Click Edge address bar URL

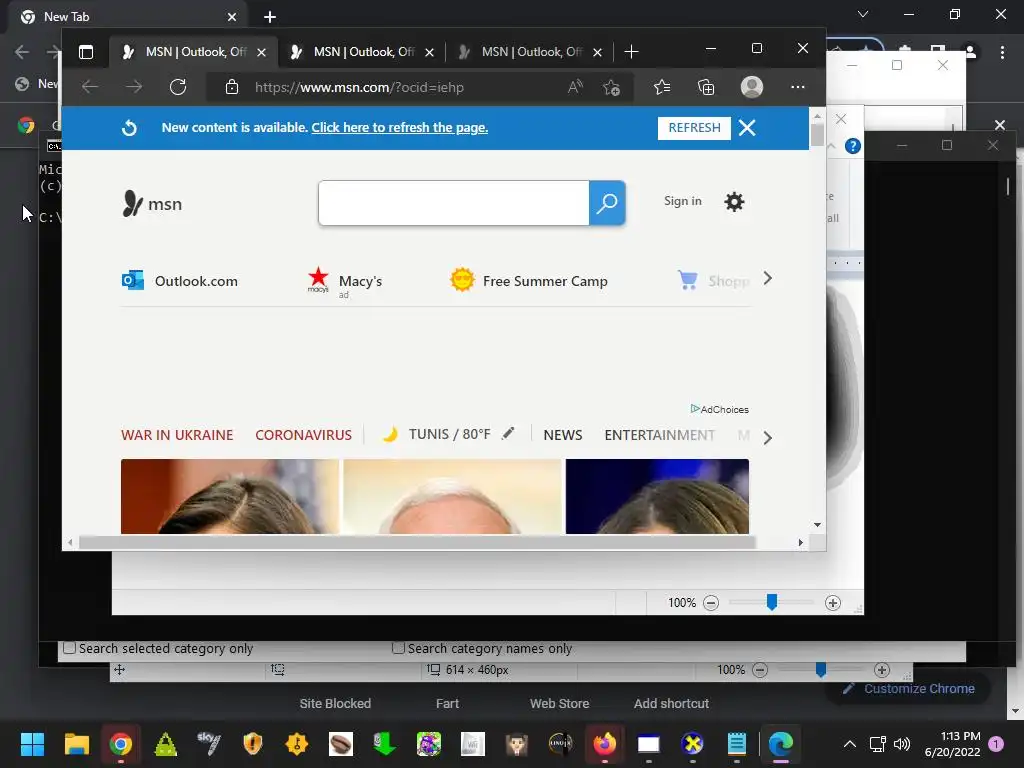359,88
